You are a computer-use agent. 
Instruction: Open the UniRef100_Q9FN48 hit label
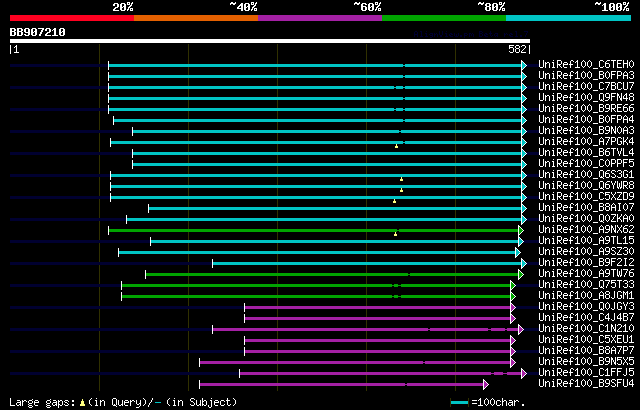coord(586,98)
